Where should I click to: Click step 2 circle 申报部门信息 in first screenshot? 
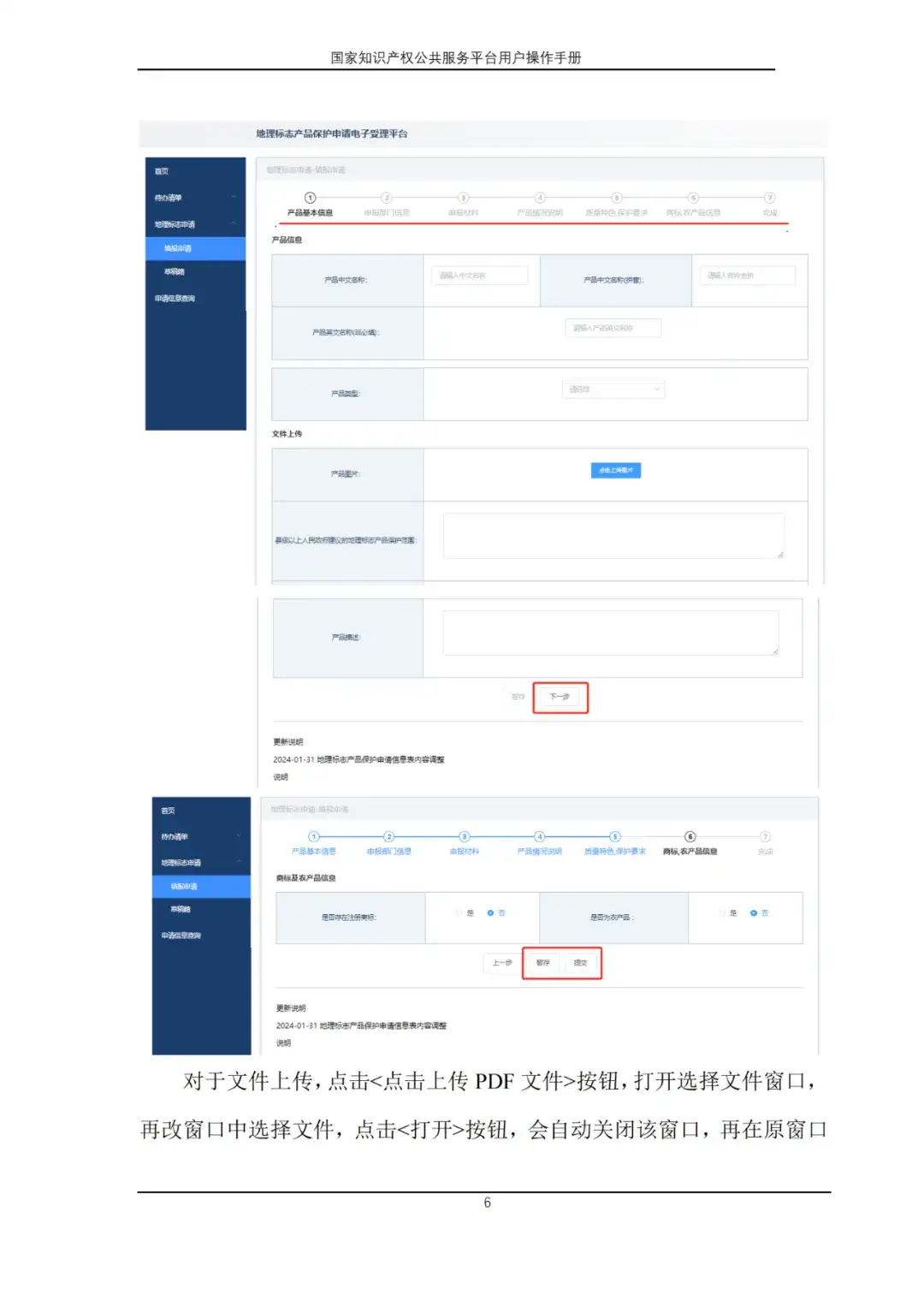(387, 198)
